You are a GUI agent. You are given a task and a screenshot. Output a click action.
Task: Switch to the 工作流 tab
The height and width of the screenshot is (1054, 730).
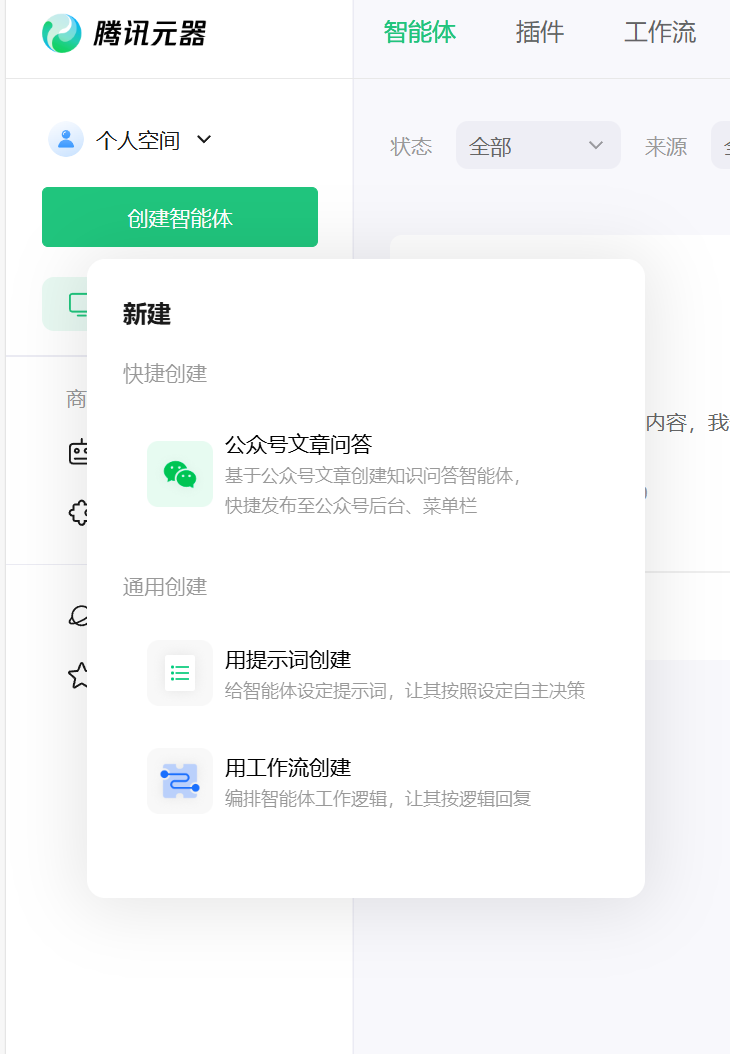tap(659, 32)
